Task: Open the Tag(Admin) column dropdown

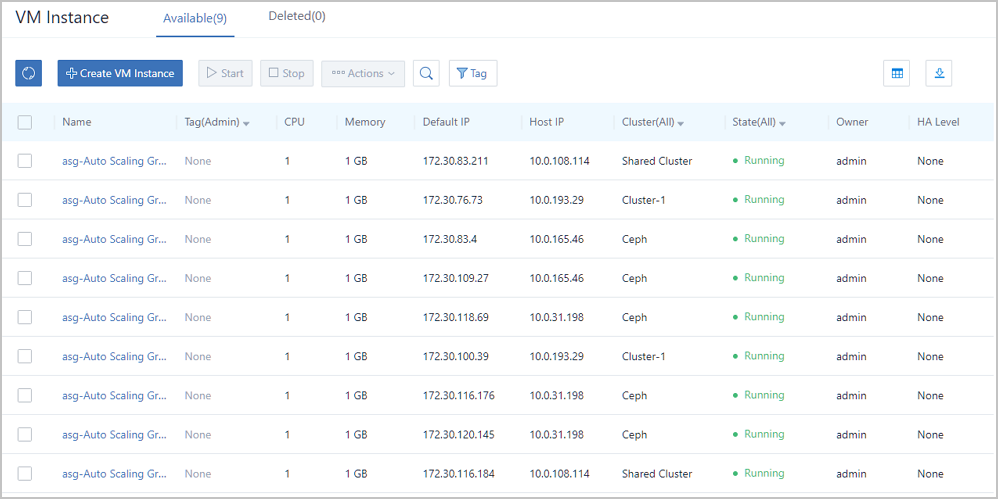Action: pyautogui.click(x=216, y=122)
